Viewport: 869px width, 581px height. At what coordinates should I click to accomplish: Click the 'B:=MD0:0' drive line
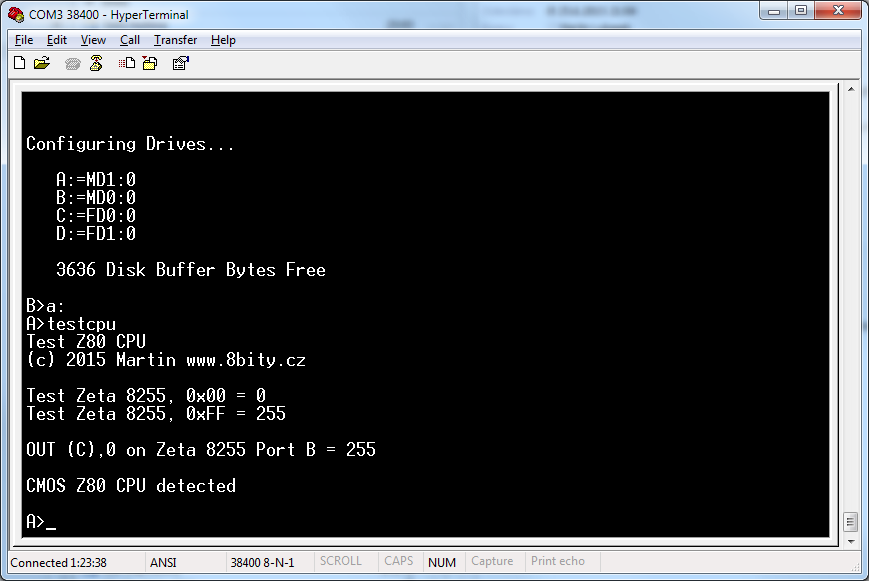pyautogui.click(x=96, y=197)
